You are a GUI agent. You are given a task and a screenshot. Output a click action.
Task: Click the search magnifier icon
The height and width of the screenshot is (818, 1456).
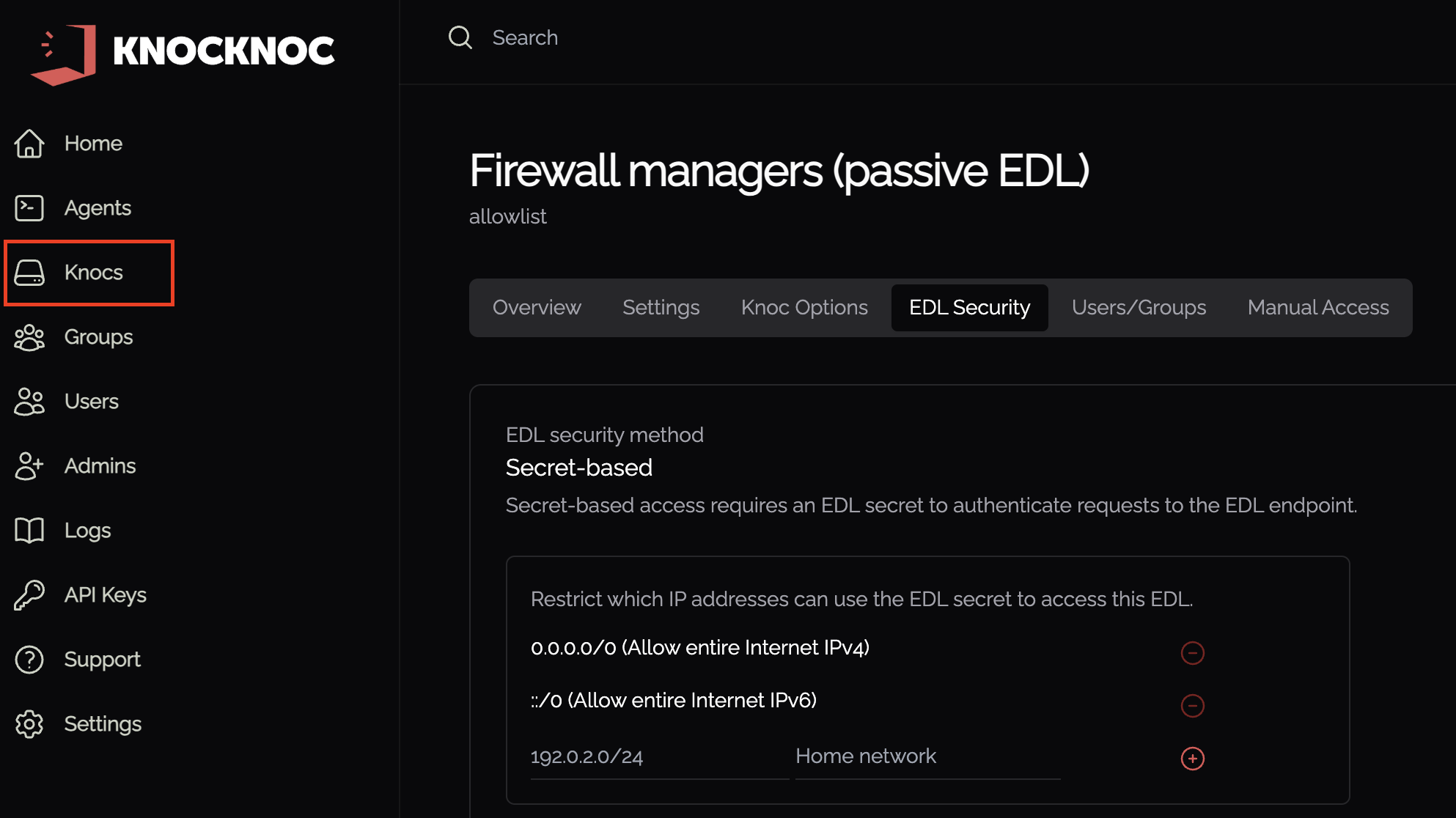coord(460,37)
